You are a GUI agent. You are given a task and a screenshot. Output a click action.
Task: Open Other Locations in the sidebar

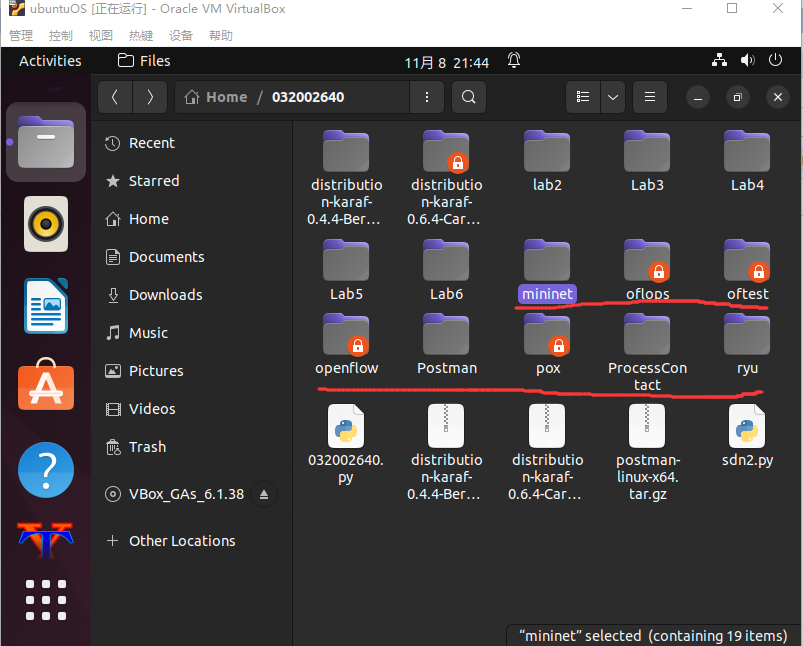[x=192, y=541]
